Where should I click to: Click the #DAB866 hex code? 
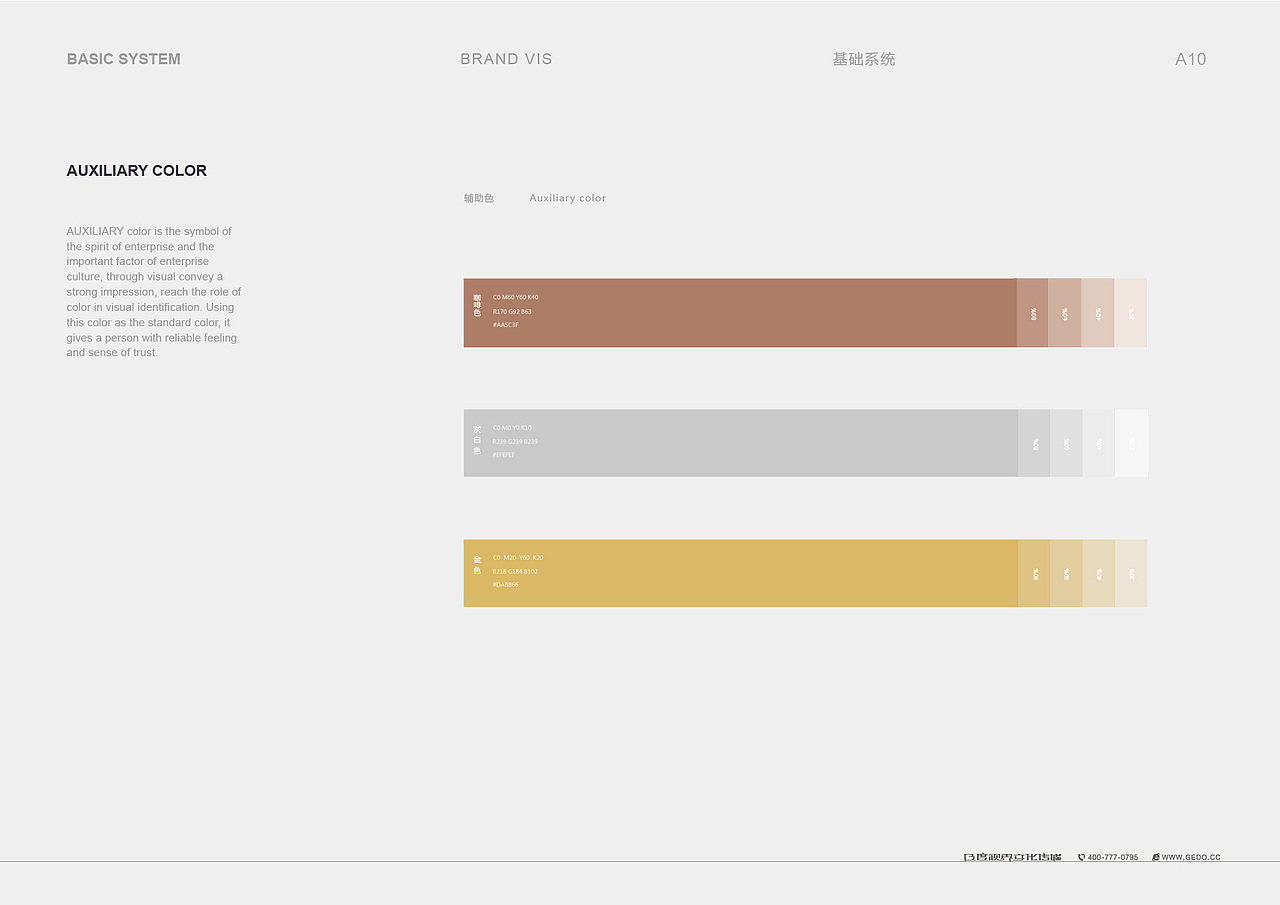pyautogui.click(x=506, y=585)
